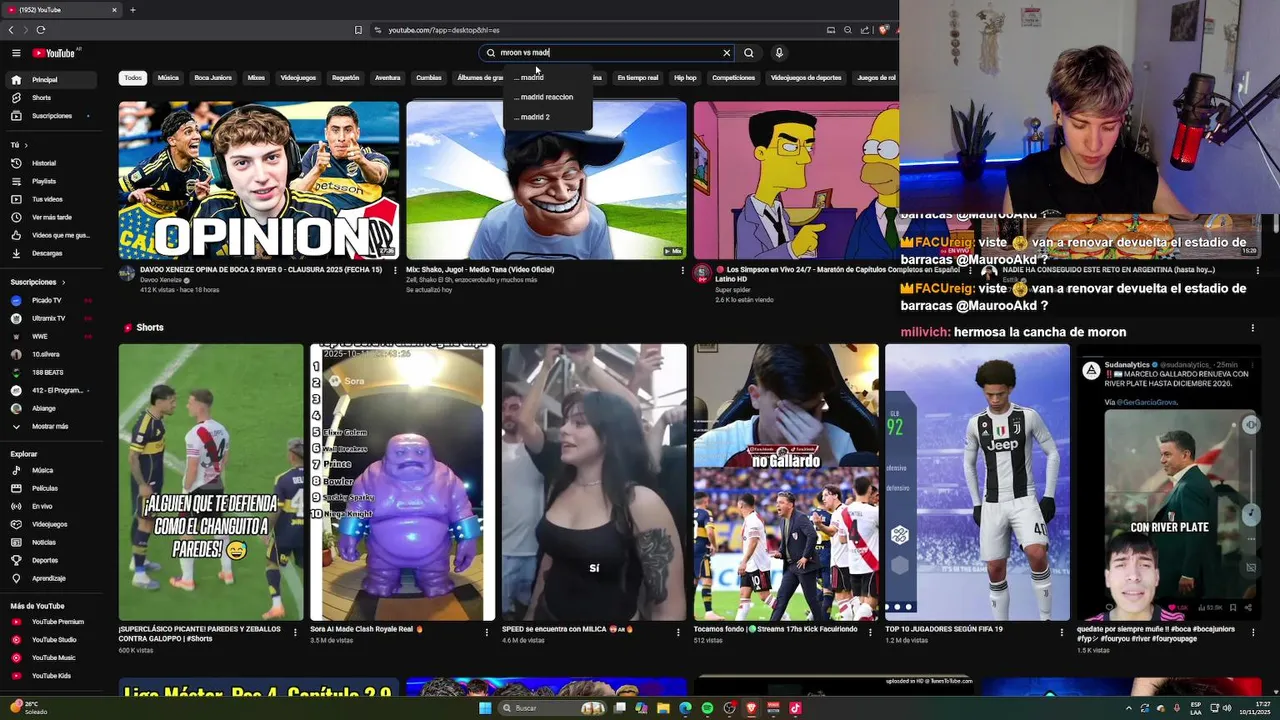Click inside the YouTube search input

point(607,53)
